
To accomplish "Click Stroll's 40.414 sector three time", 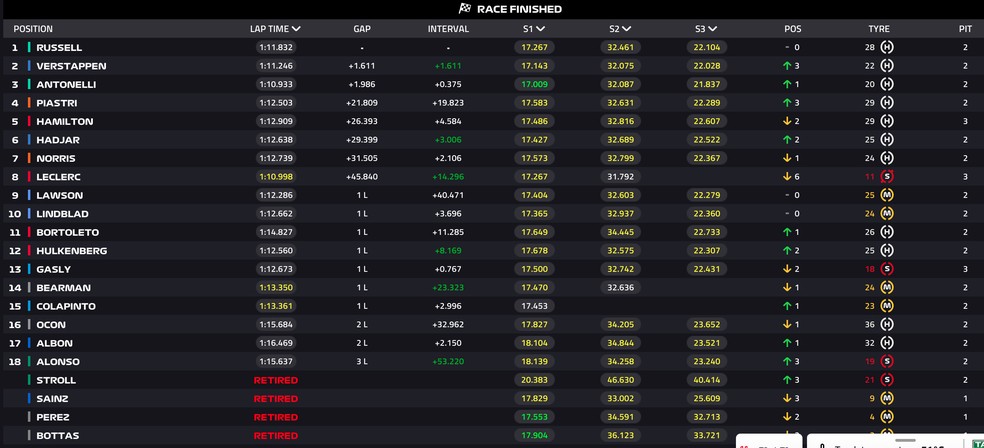I will (x=707, y=380).
